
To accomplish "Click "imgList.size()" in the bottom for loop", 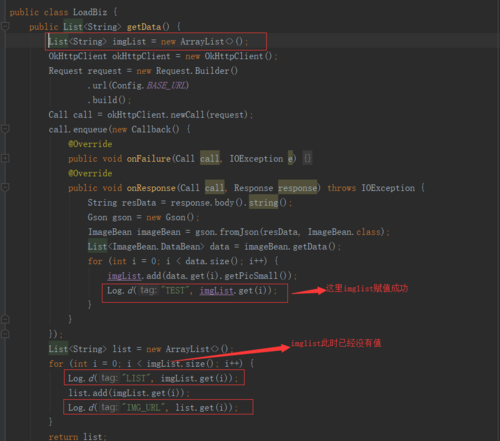I will pos(180,364).
